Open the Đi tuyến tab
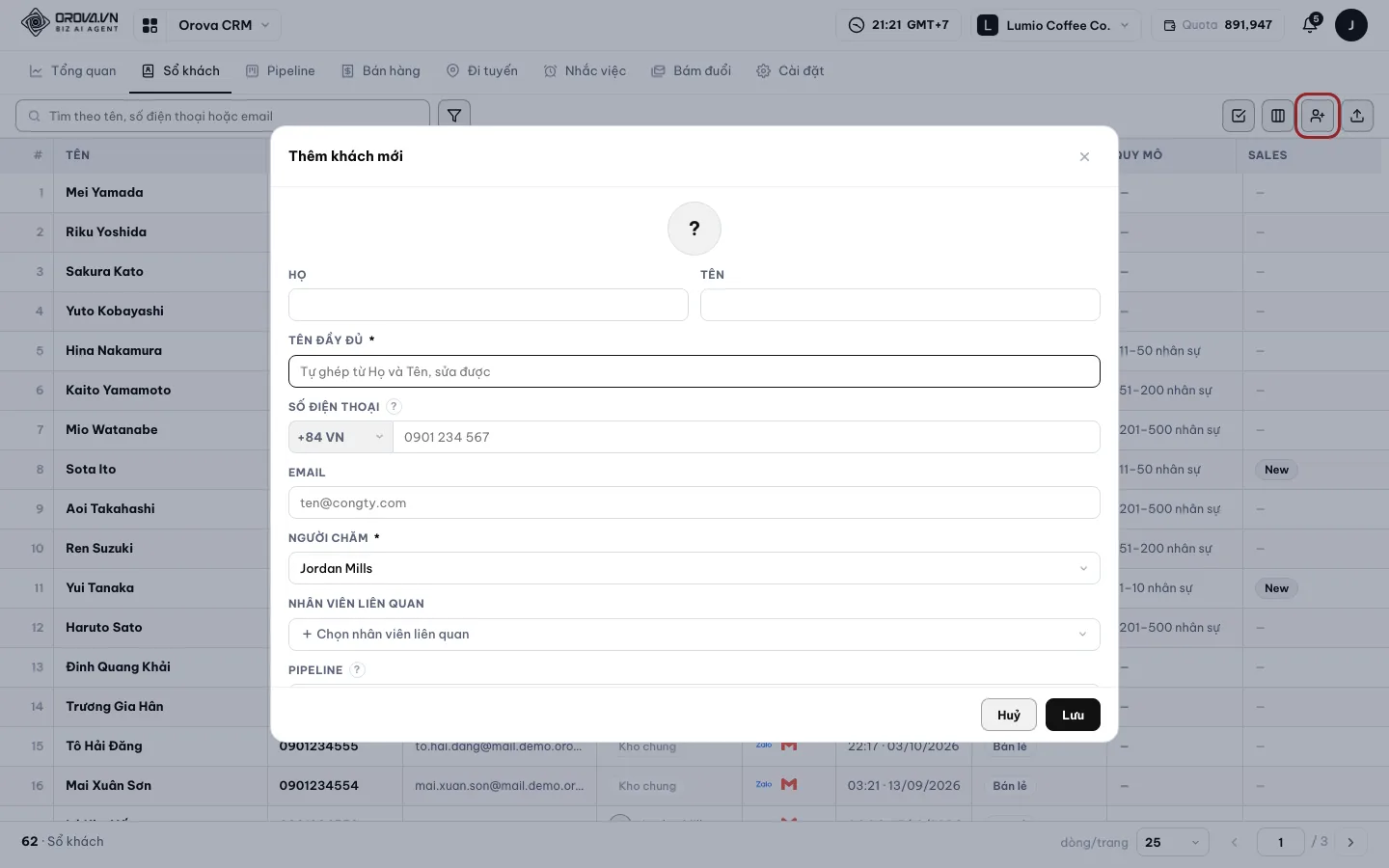The width and height of the screenshot is (1389, 868). click(x=482, y=71)
